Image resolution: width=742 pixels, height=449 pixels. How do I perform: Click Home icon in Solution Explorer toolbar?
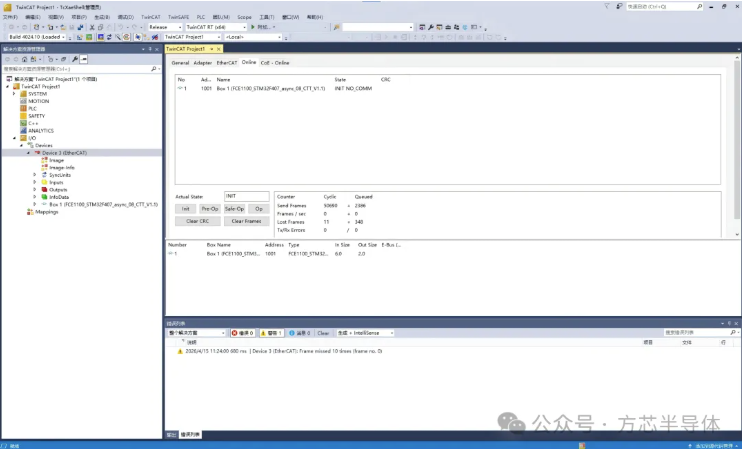pos(24,59)
